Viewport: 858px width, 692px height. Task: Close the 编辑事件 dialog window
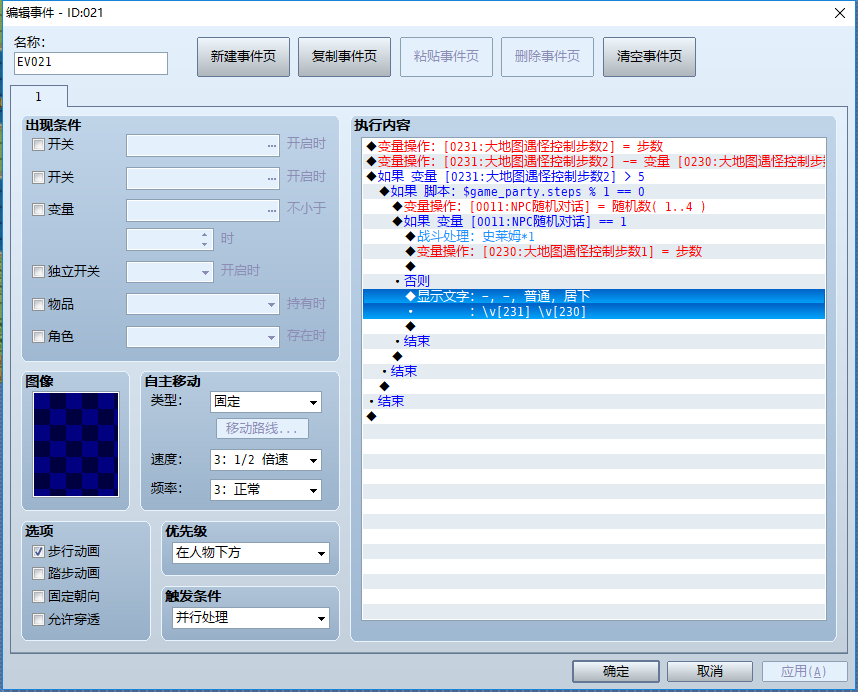click(x=840, y=13)
